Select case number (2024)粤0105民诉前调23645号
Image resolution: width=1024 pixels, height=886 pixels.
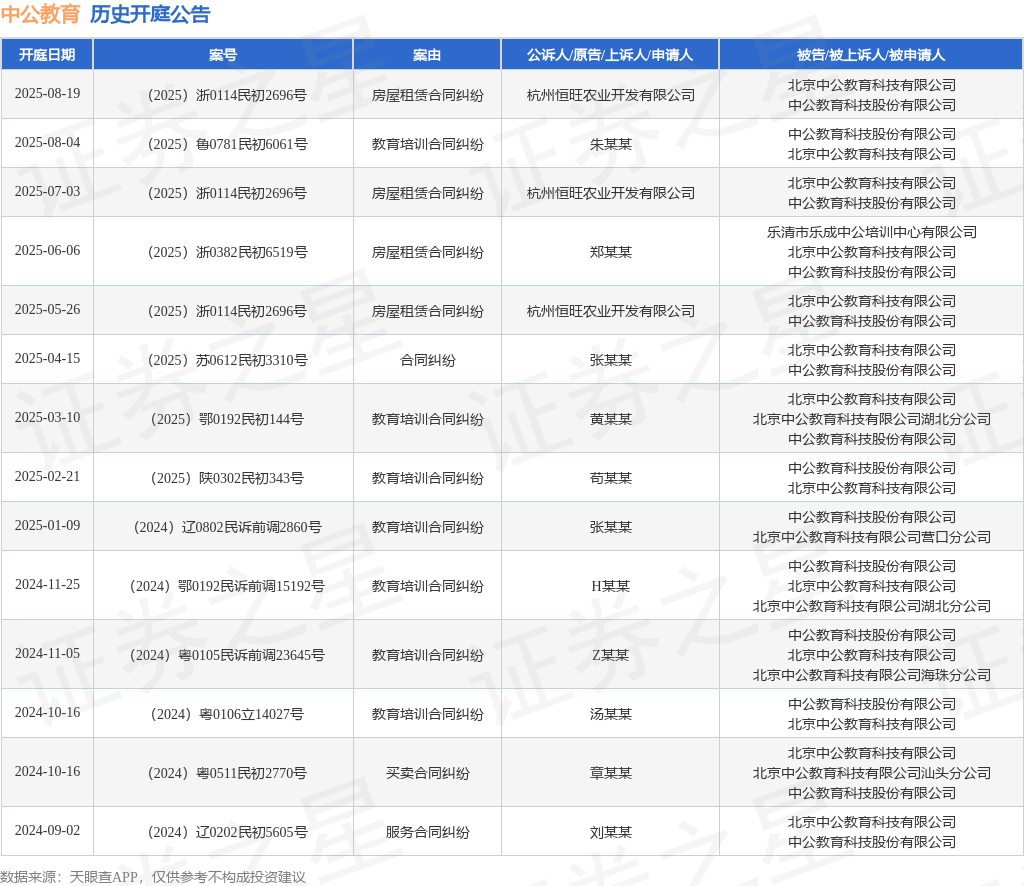(x=227, y=655)
